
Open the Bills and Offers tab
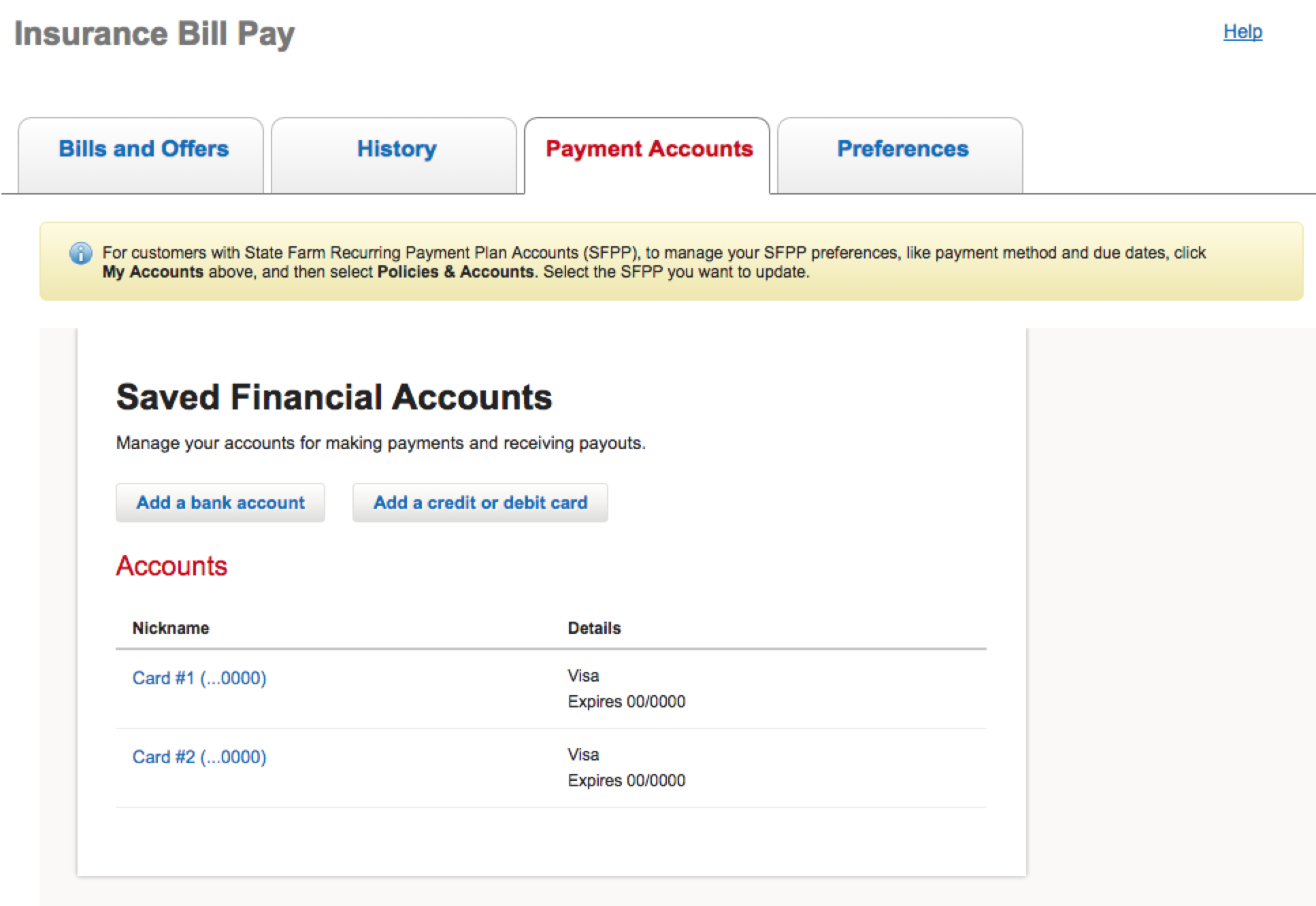(x=141, y=156)
